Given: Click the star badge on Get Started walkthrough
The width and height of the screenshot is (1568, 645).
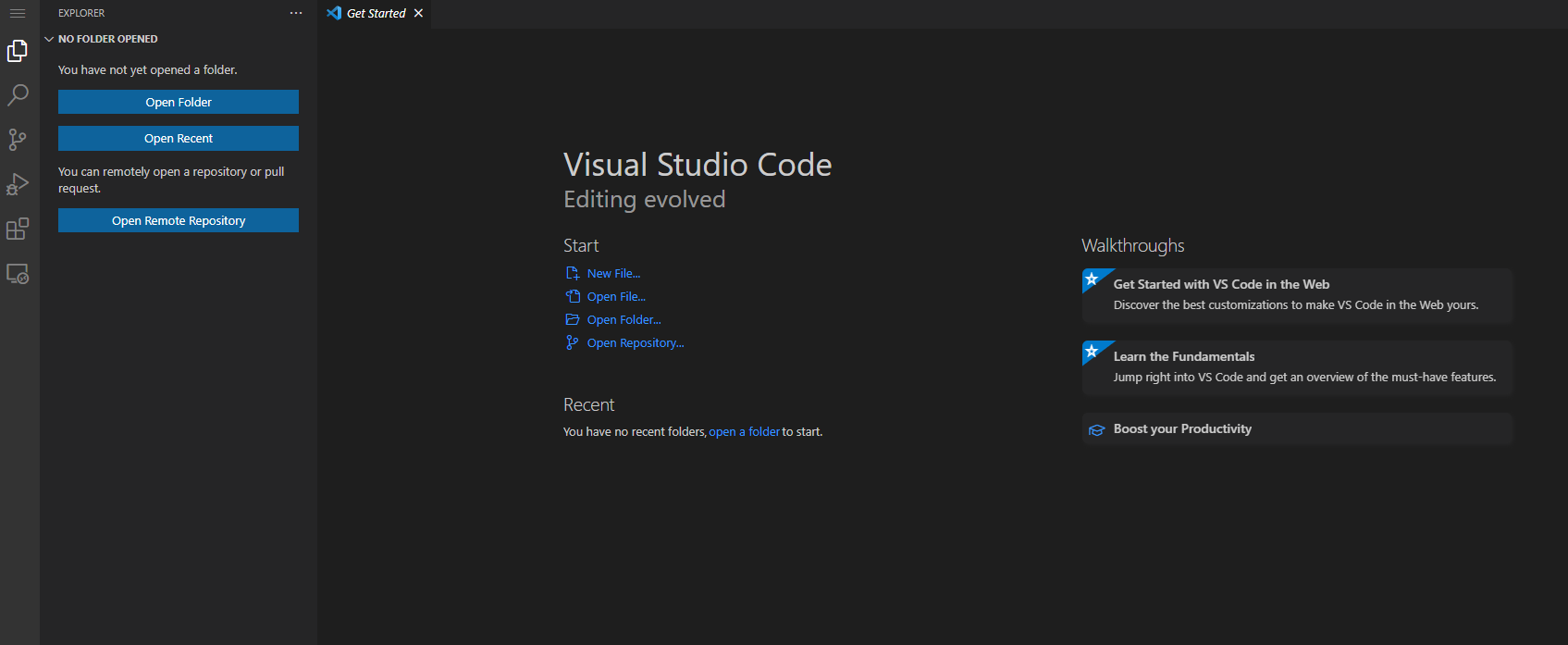Looking at the screenshot, I should click(1092, 279).
